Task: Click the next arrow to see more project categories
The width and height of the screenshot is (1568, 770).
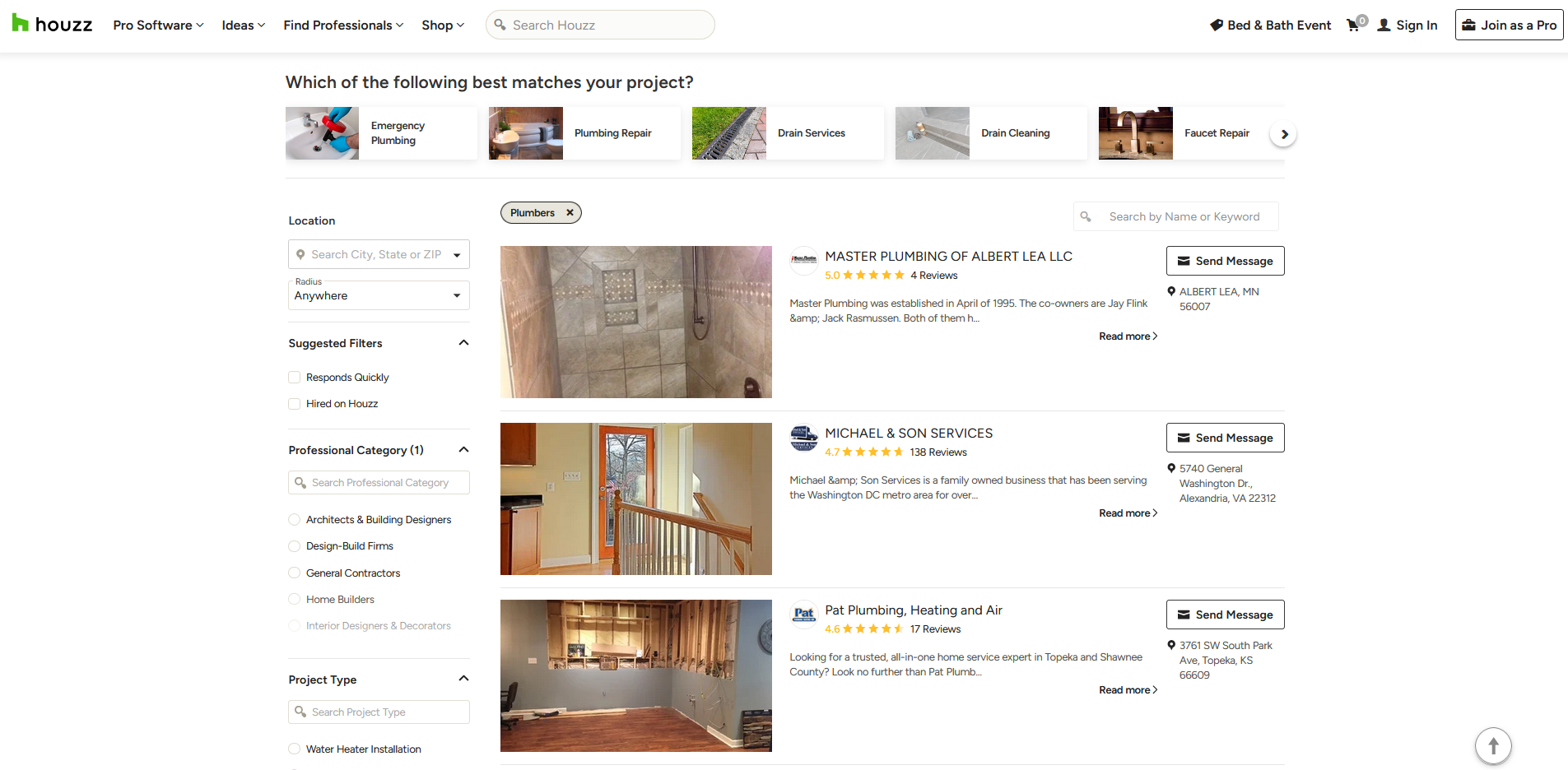Action: pos(1283,132)
